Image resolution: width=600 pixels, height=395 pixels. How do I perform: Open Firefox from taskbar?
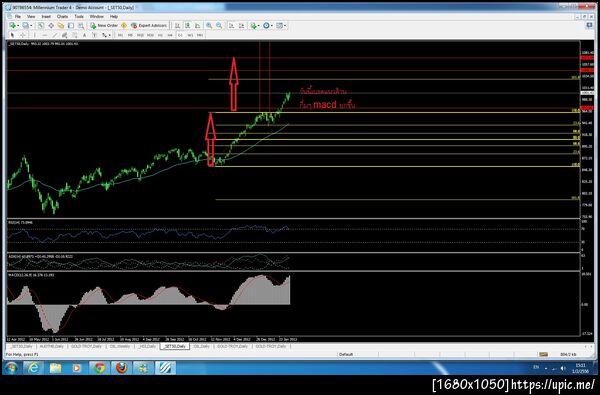(x=121, y=368)
